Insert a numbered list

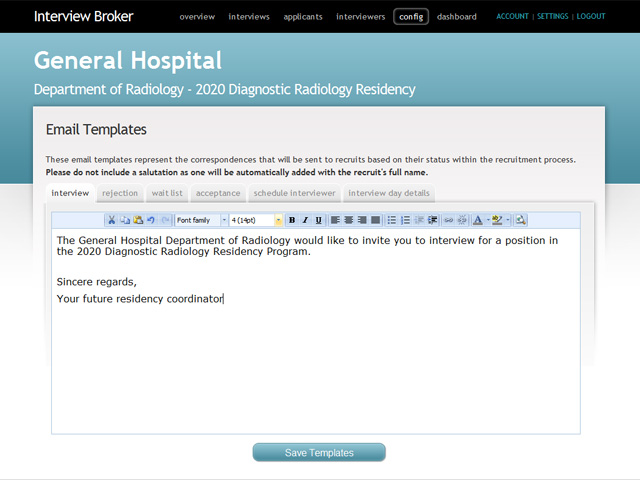[x=405, y=220]
